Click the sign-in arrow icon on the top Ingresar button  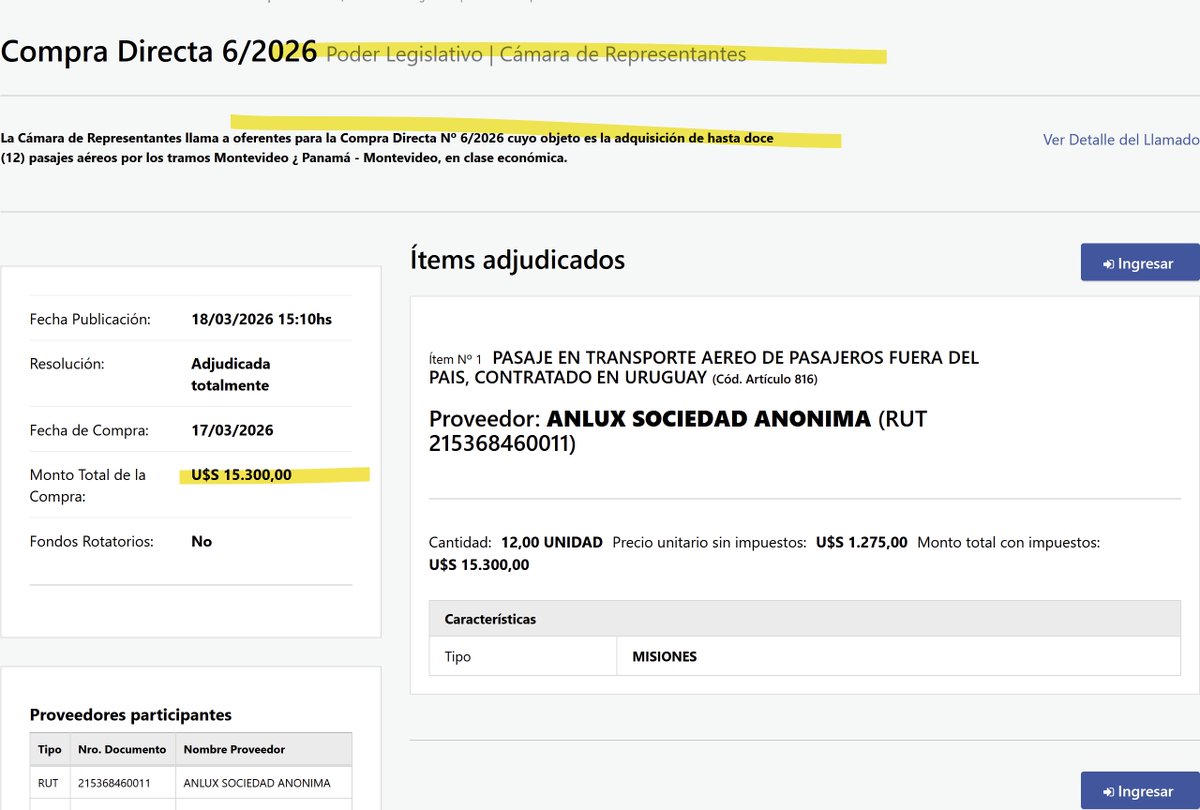[1108, 262]
